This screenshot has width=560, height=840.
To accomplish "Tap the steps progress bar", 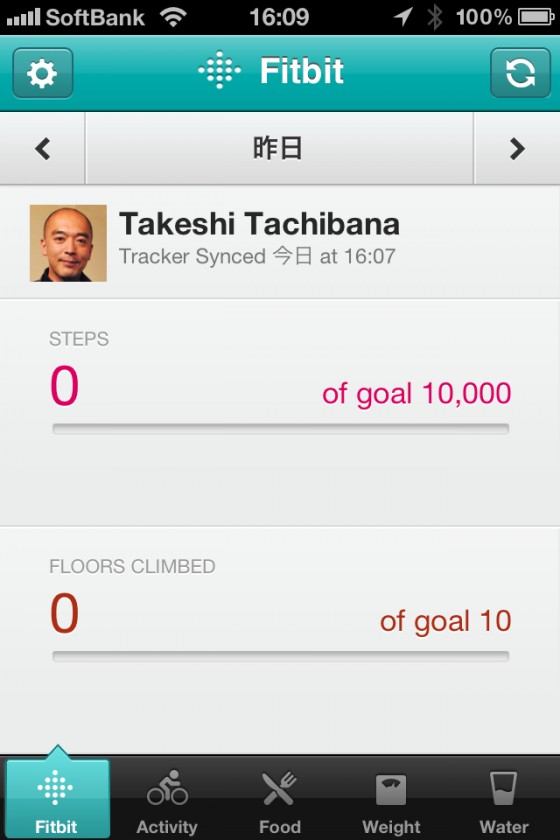I will [x=281, y=429].
